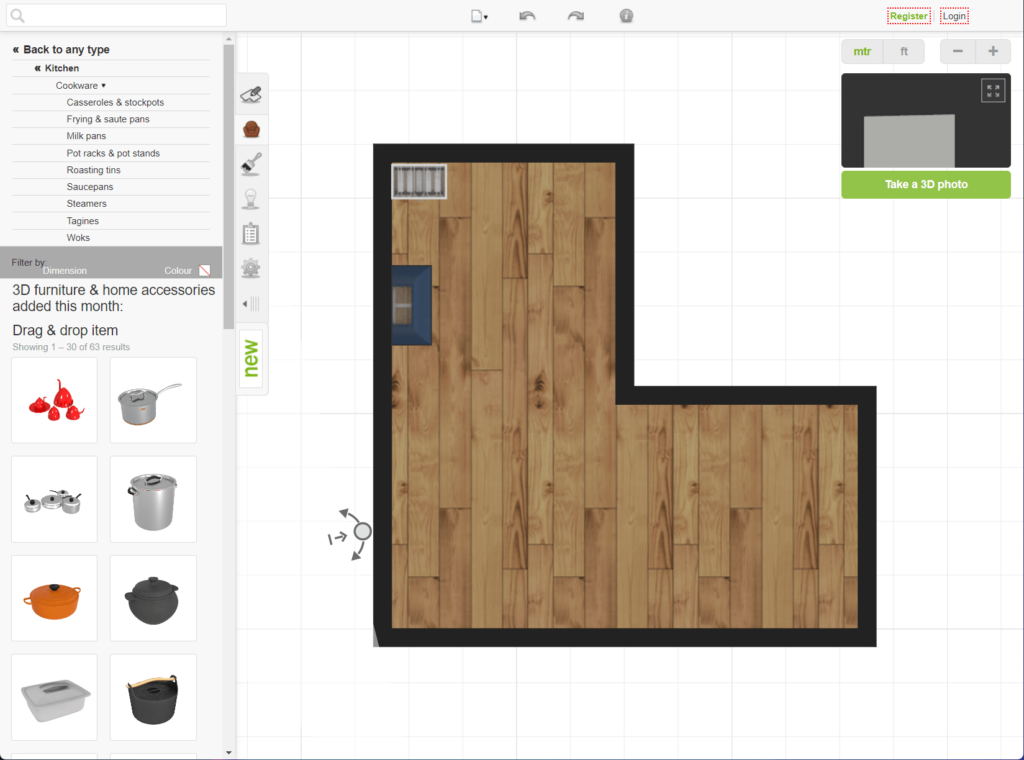Zoom out with the minus button
This screenshot has height=760, width=1024.
(x=957, y=52)
